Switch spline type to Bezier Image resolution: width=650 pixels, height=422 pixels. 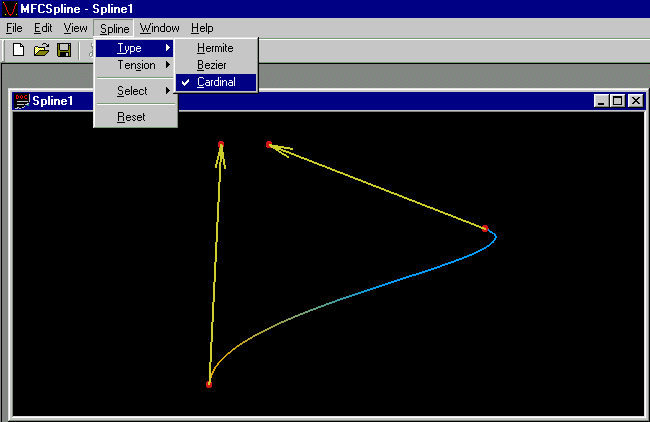point(212,65)
